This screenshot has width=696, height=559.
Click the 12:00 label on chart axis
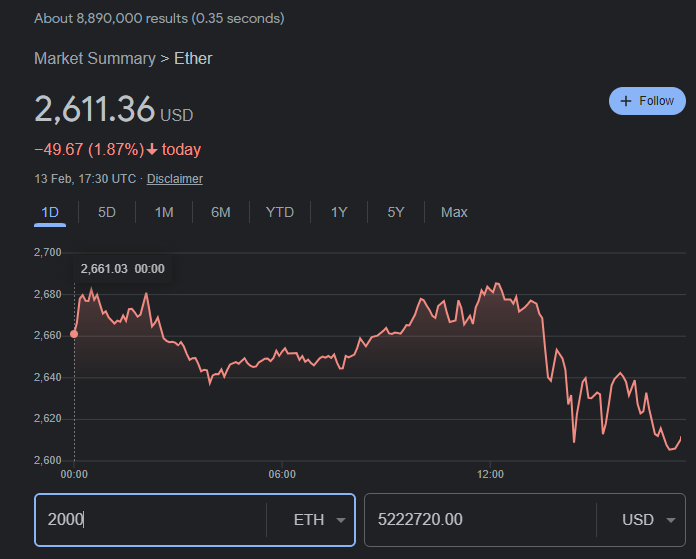(490, 474)
